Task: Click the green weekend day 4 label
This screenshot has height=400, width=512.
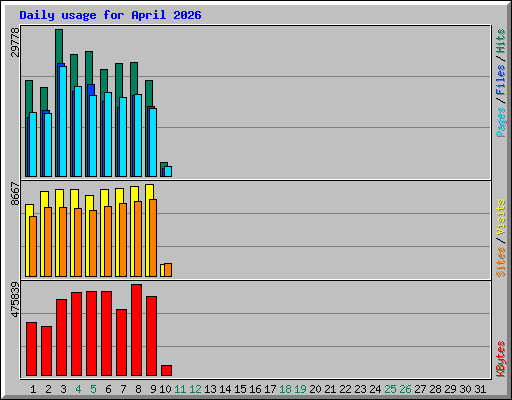Action: [78, 389]
